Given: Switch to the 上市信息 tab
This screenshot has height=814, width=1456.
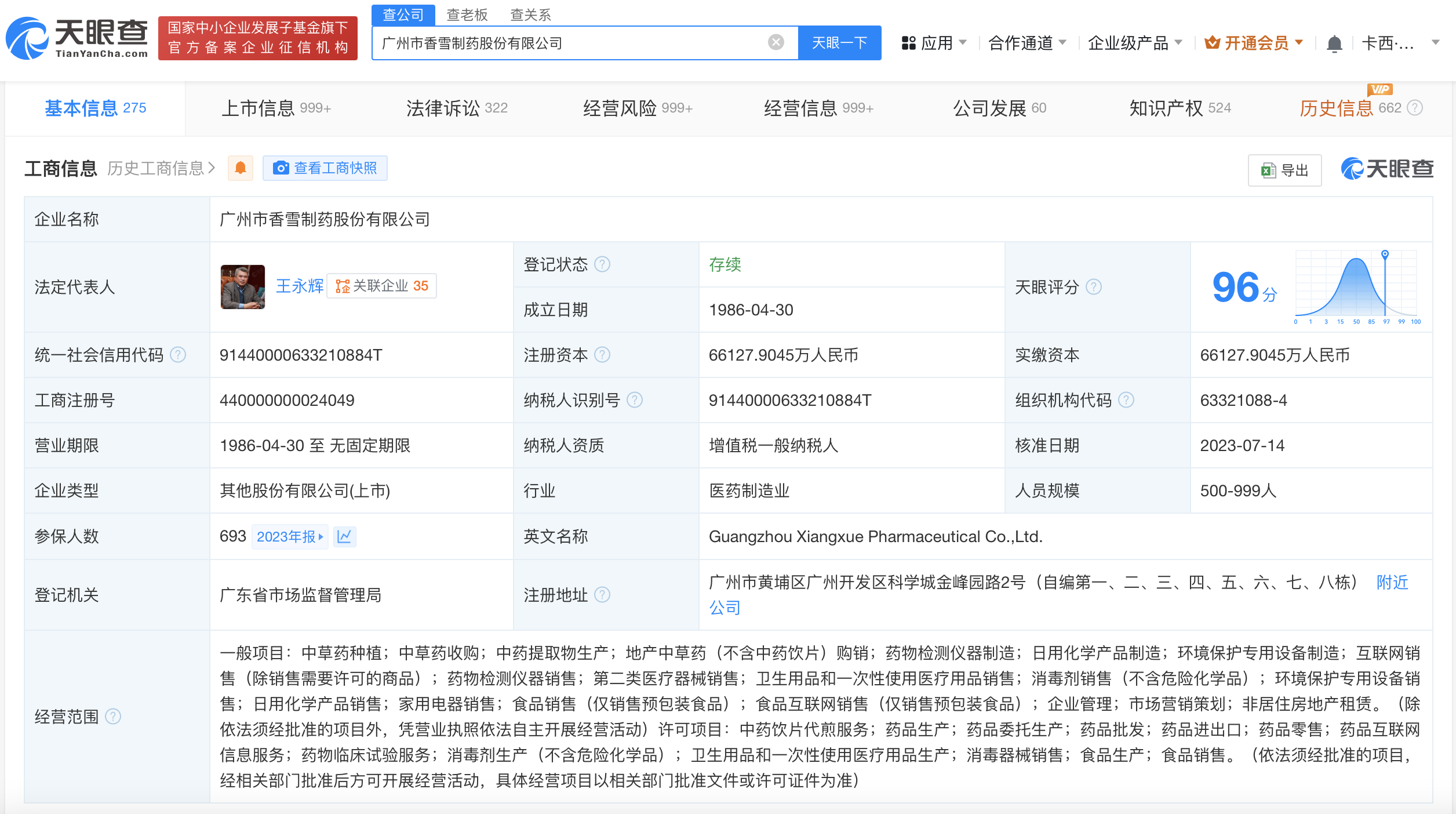Looking at the screenshot, I should (x=276, y=108).
